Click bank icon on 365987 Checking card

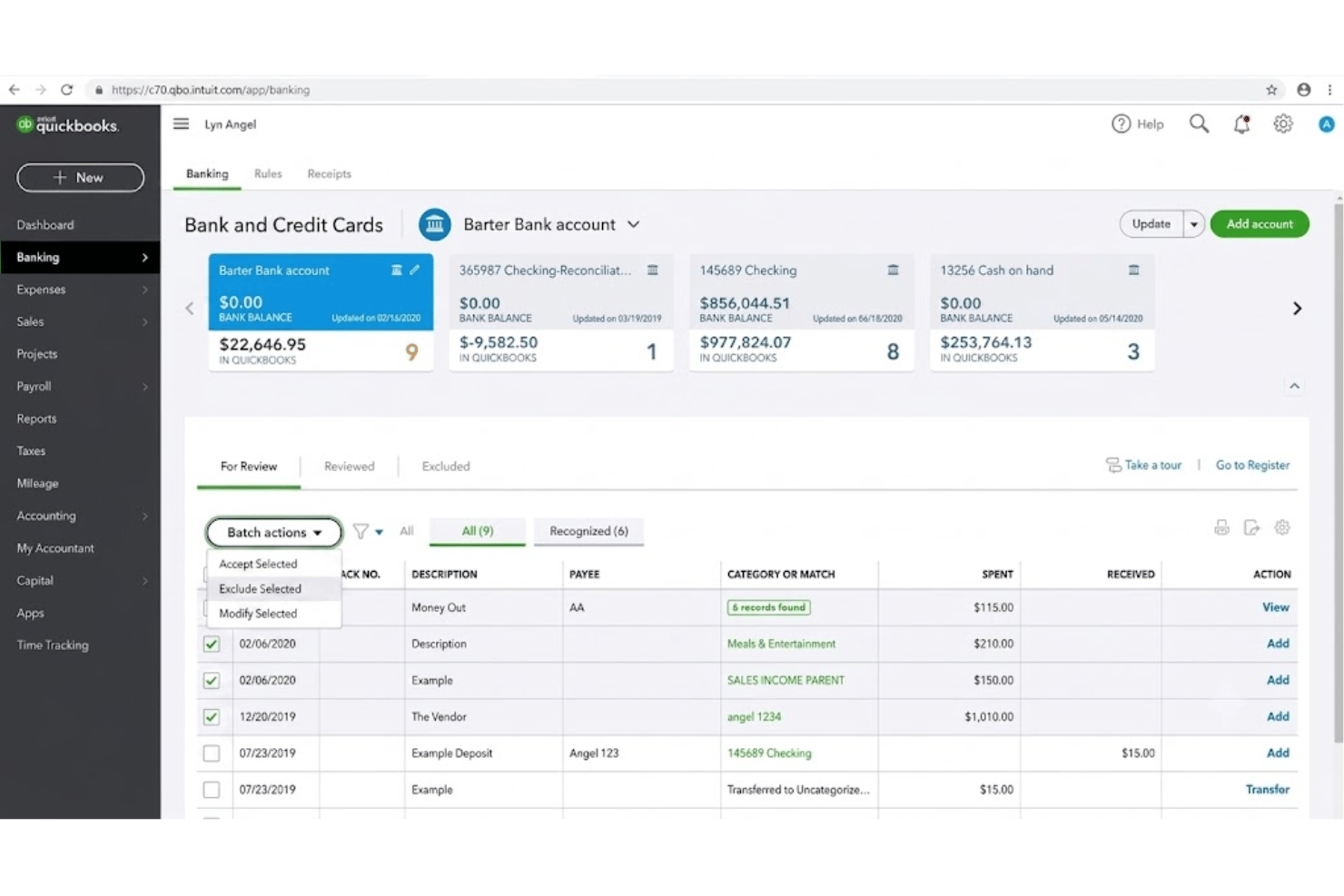[x=652, y=270]
